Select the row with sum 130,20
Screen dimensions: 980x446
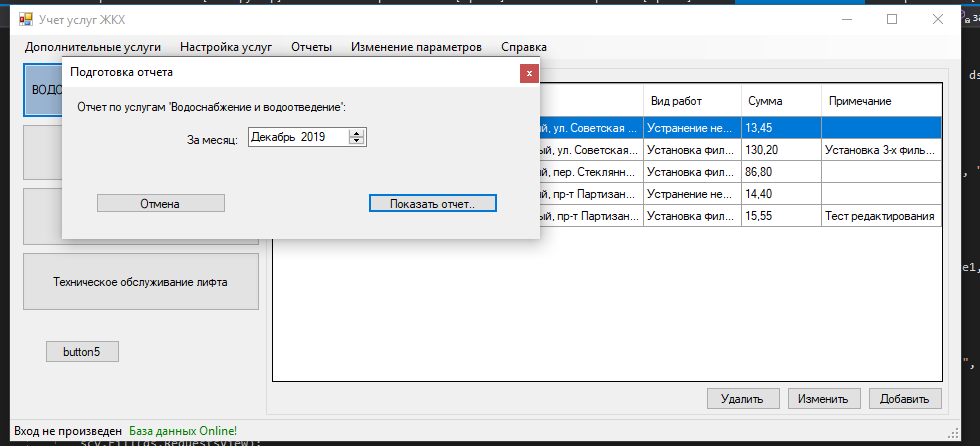pyautogui.click(x=780, y=150)
